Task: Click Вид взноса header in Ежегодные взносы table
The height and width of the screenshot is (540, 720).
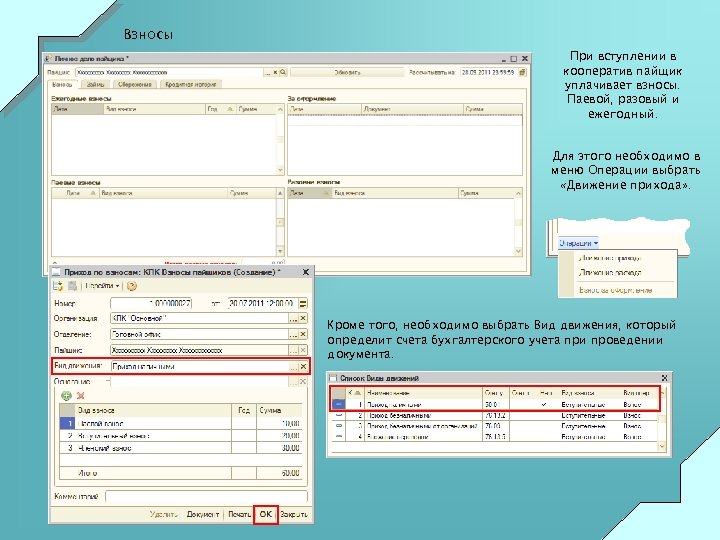Action: pyautogui.click(x=154, y=109)
